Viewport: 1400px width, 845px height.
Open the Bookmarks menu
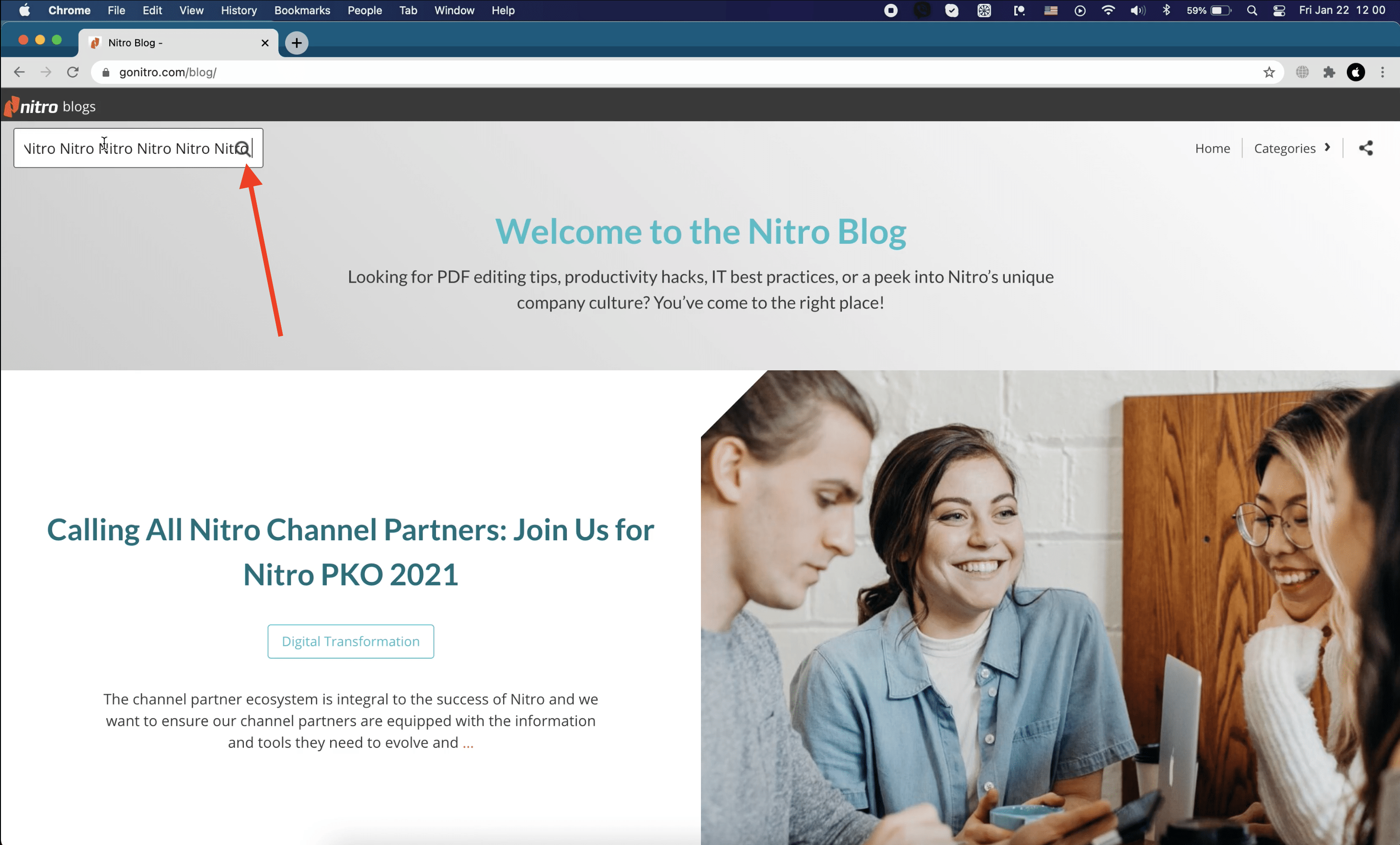pos(302,10)
